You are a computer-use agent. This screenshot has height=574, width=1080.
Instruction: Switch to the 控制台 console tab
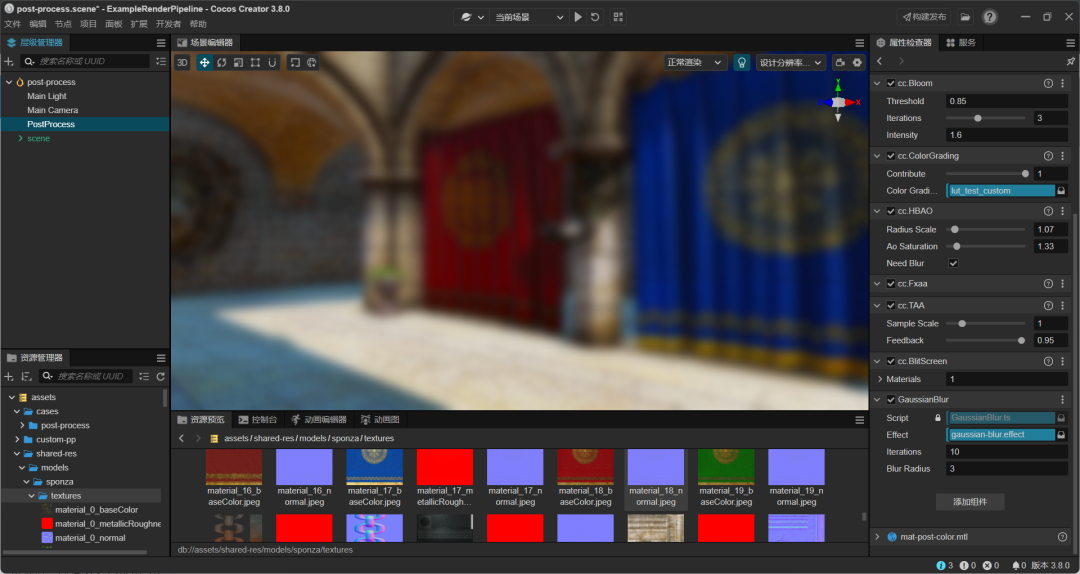(x=258, y=420)
